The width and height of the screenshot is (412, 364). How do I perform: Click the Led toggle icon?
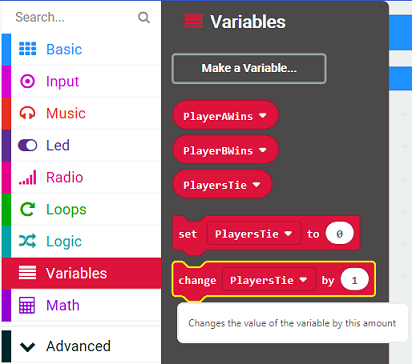tap(27, 145)
